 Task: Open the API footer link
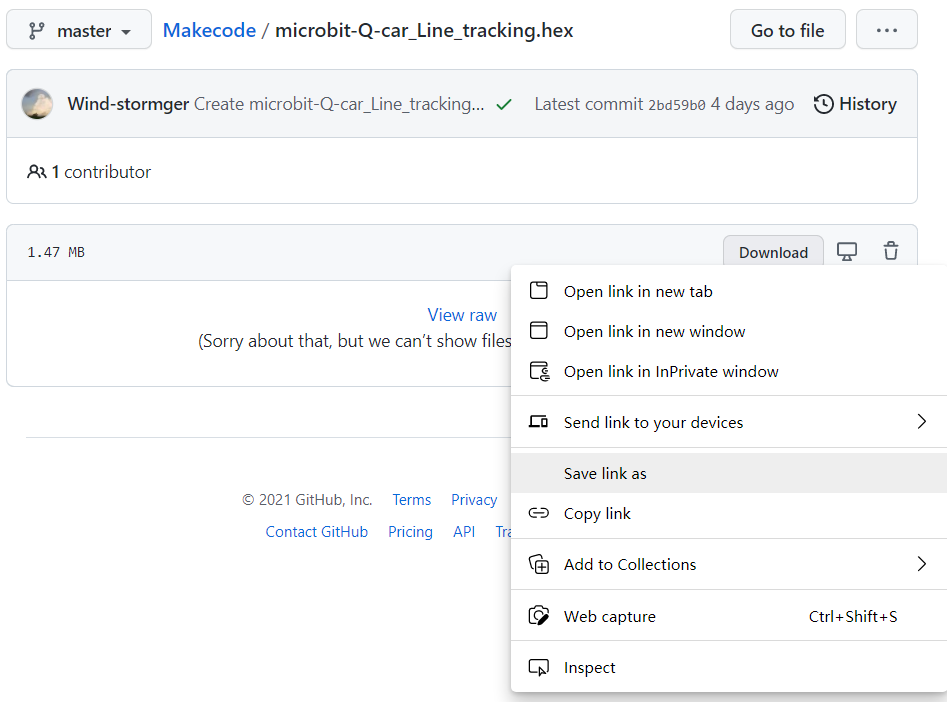464,532
